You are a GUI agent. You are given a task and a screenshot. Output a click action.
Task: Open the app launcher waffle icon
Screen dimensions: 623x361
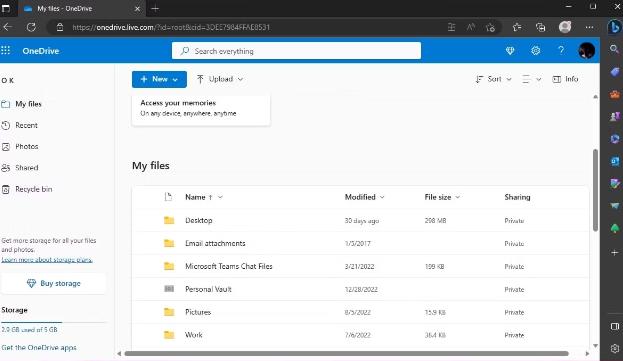coord(6,50)
